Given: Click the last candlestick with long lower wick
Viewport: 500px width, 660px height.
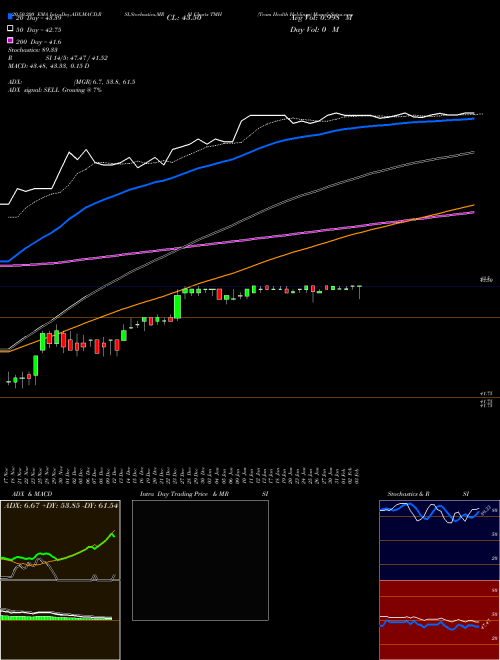Looking at the screenshot, I should 359,292.
